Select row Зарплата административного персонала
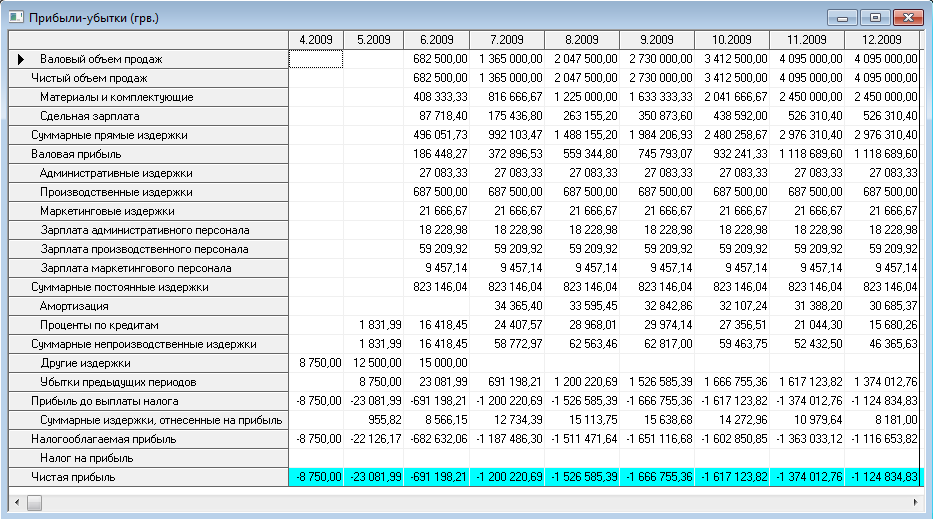Image resolution: width=933 pixels, height=519 pixels. point(149,230)
